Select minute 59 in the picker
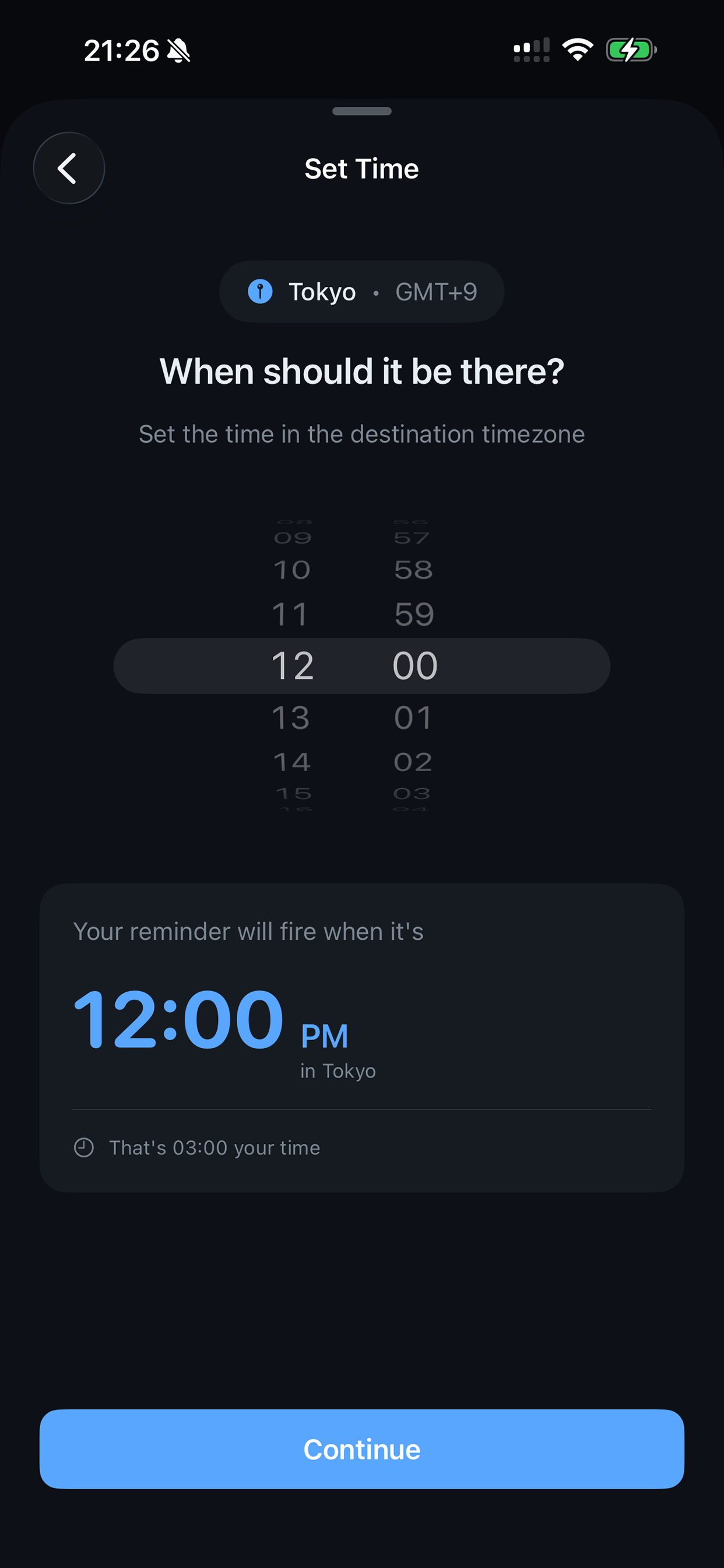 (x=414, y=614)
